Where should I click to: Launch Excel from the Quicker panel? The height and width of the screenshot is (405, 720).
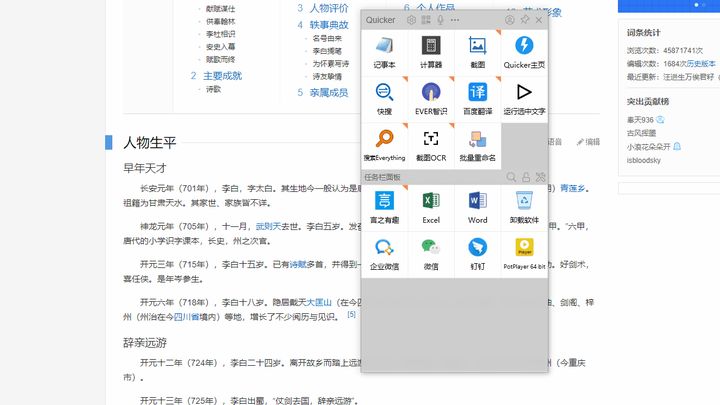click(x=431, y=208)
